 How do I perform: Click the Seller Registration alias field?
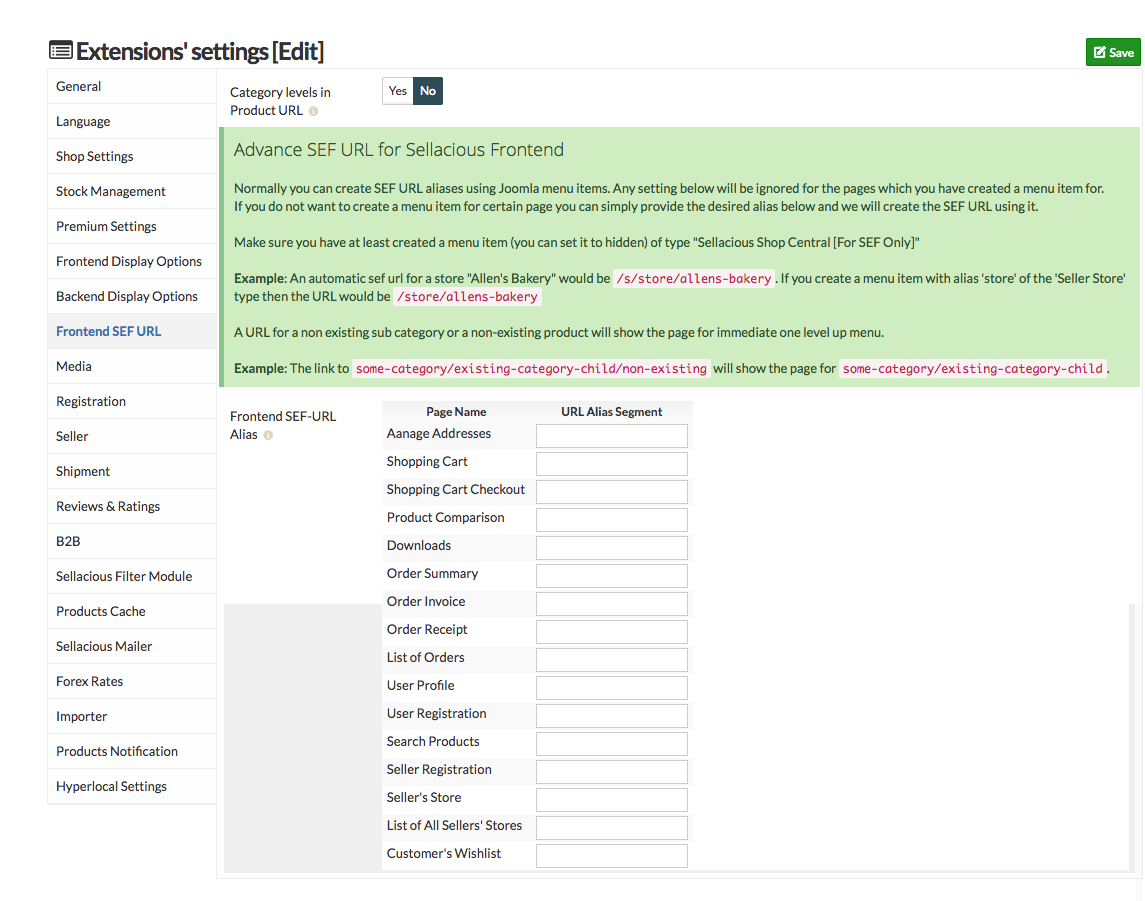[612, 772]
